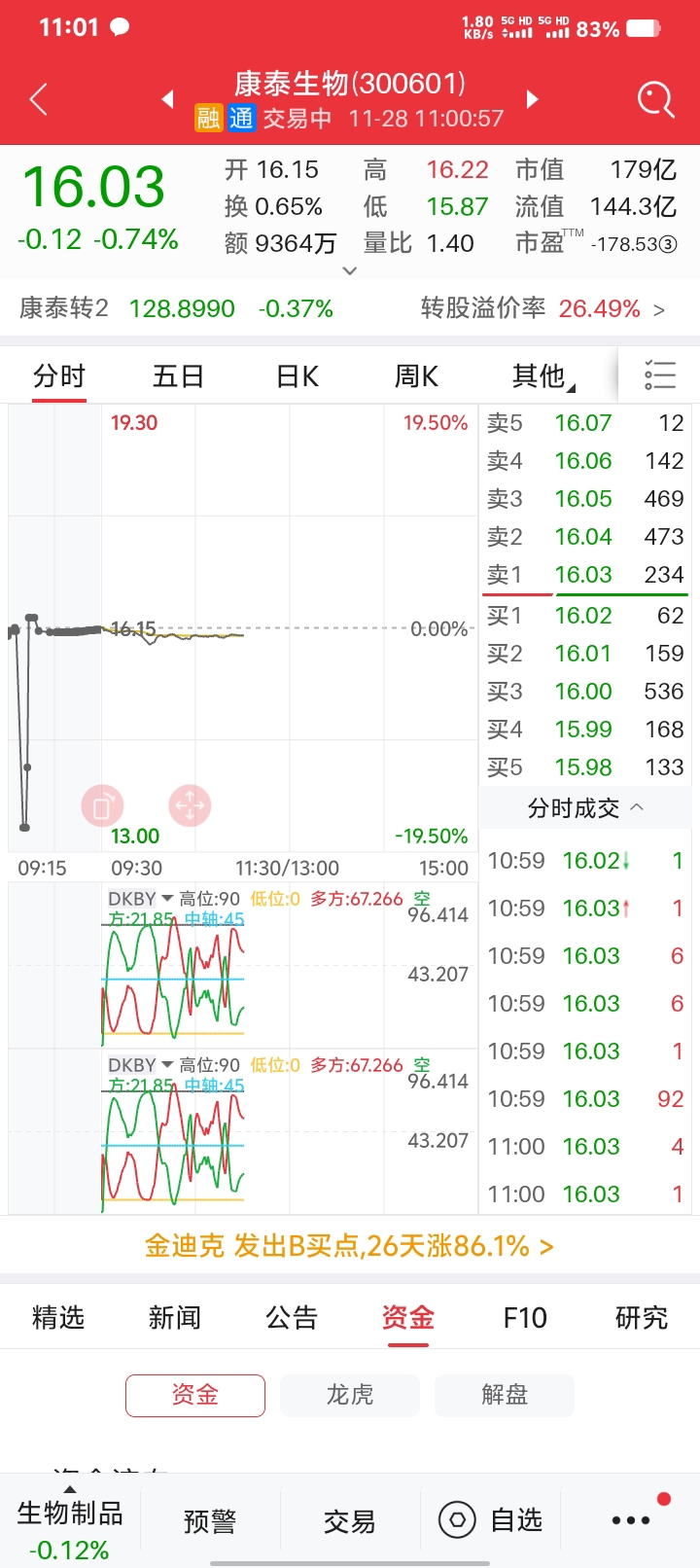The width and height of the screenshot is (700, 1568).
Task: Tap the 卖5 16.07 order row
Action: [x=585, y=423]
